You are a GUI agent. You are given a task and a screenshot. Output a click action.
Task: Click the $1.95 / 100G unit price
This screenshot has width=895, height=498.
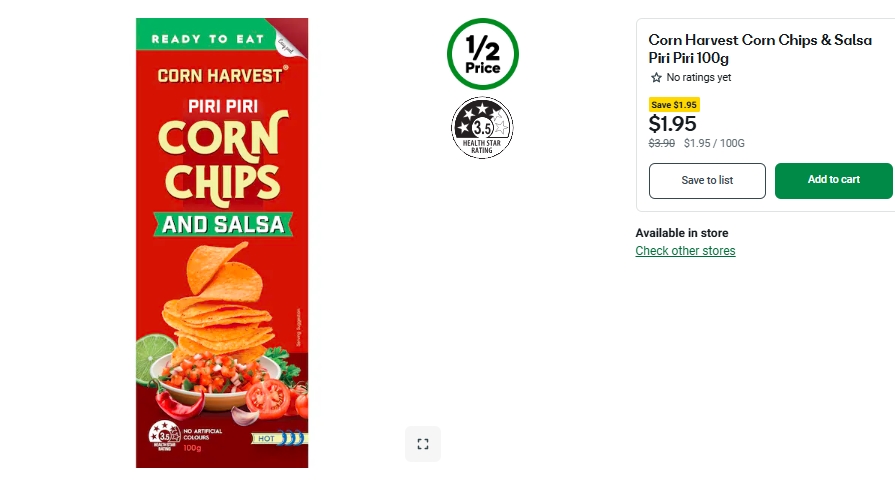coord(714,143)
